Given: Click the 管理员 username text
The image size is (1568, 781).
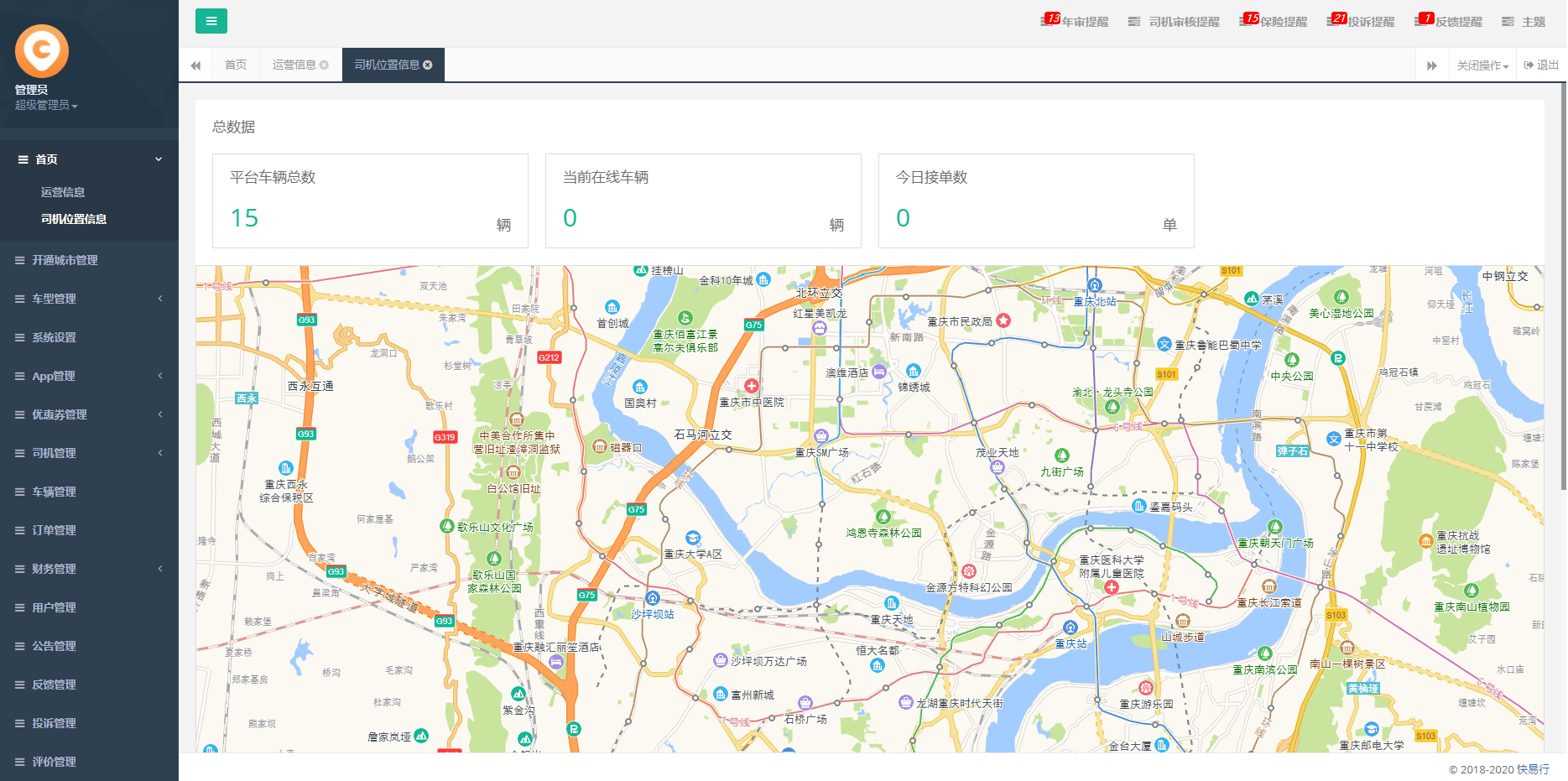Looking at the screenshot, I should [x=31, y=90].
